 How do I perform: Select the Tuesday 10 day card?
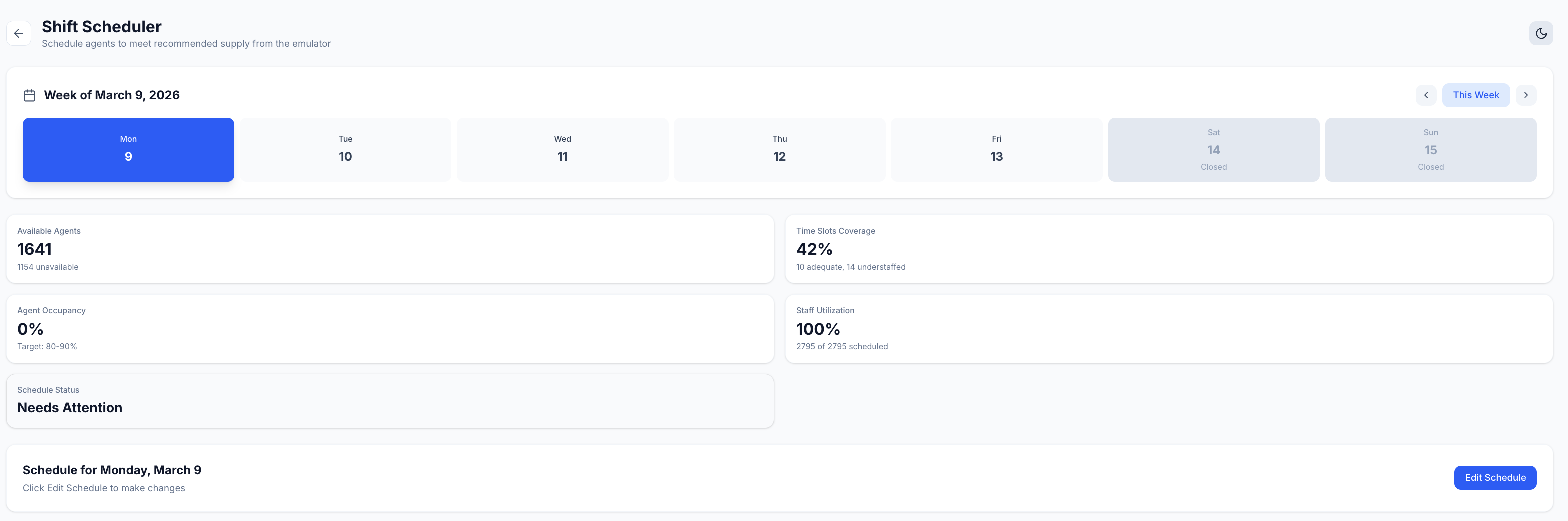[x=345, y=149]
